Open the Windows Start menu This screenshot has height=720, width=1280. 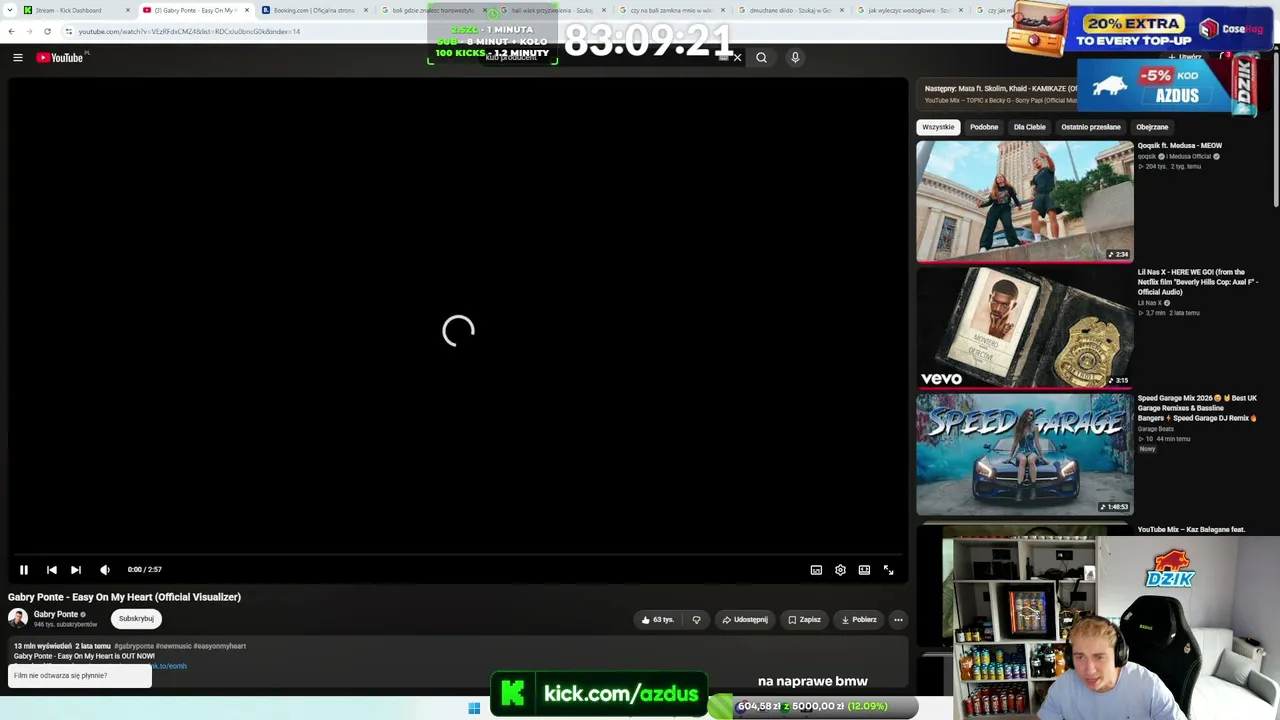point(474,708)
